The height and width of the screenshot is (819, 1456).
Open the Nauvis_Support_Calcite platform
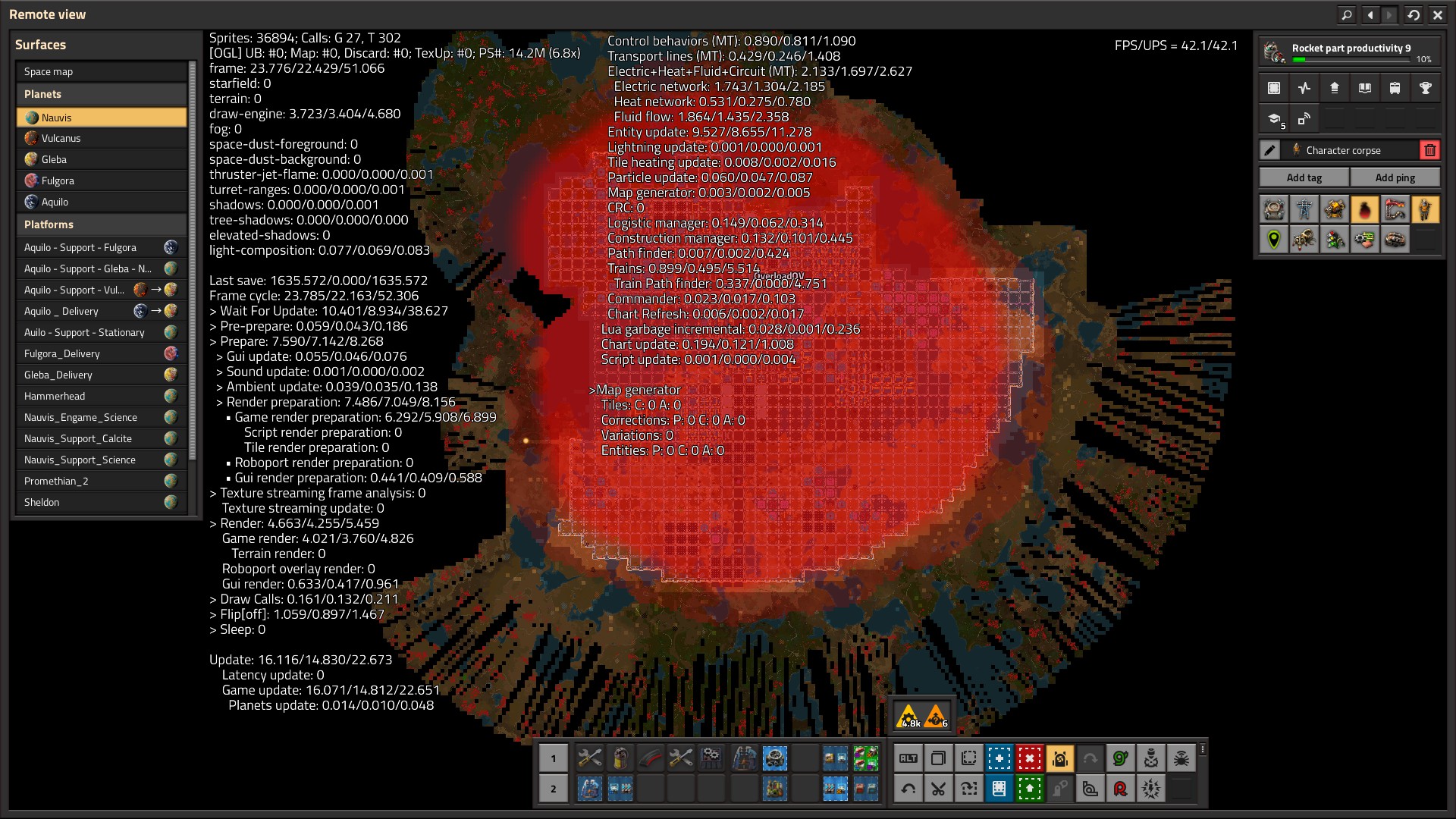[x=102, y=438]
